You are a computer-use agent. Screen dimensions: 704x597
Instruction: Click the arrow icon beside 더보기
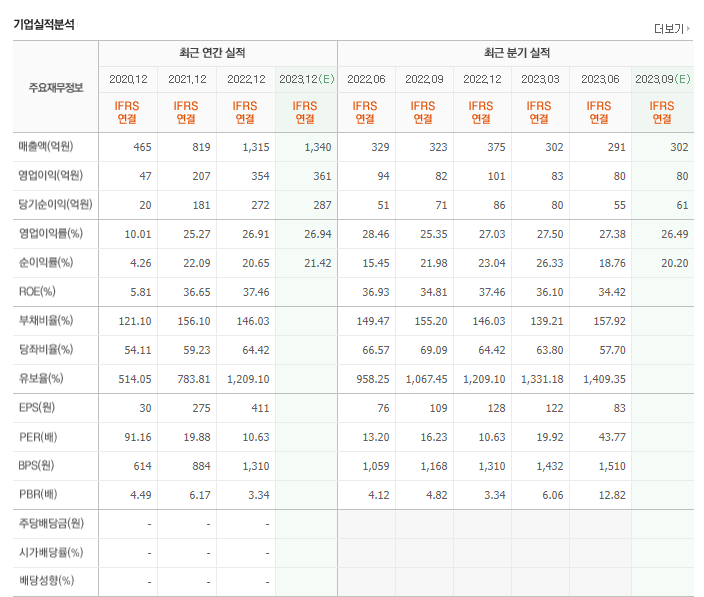(x=688, y=29)
